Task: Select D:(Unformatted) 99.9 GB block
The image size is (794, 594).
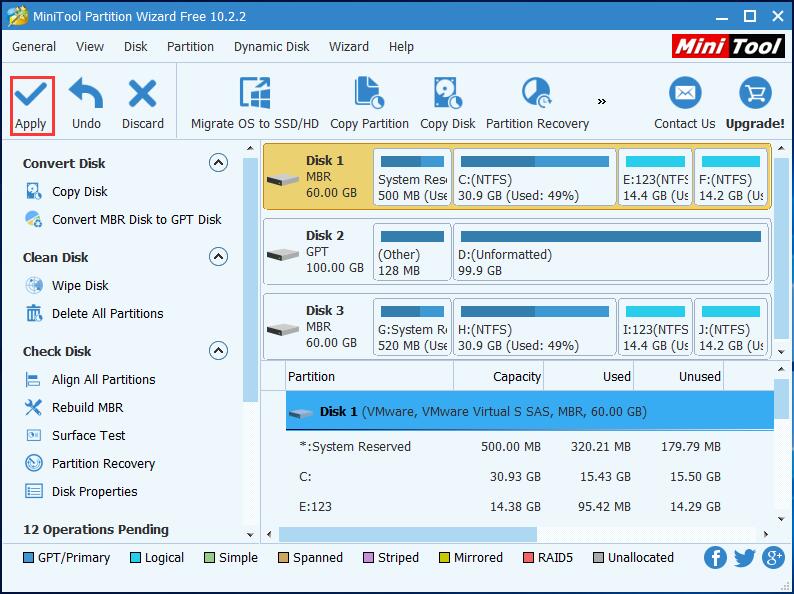Action: (x=611, y=252)
